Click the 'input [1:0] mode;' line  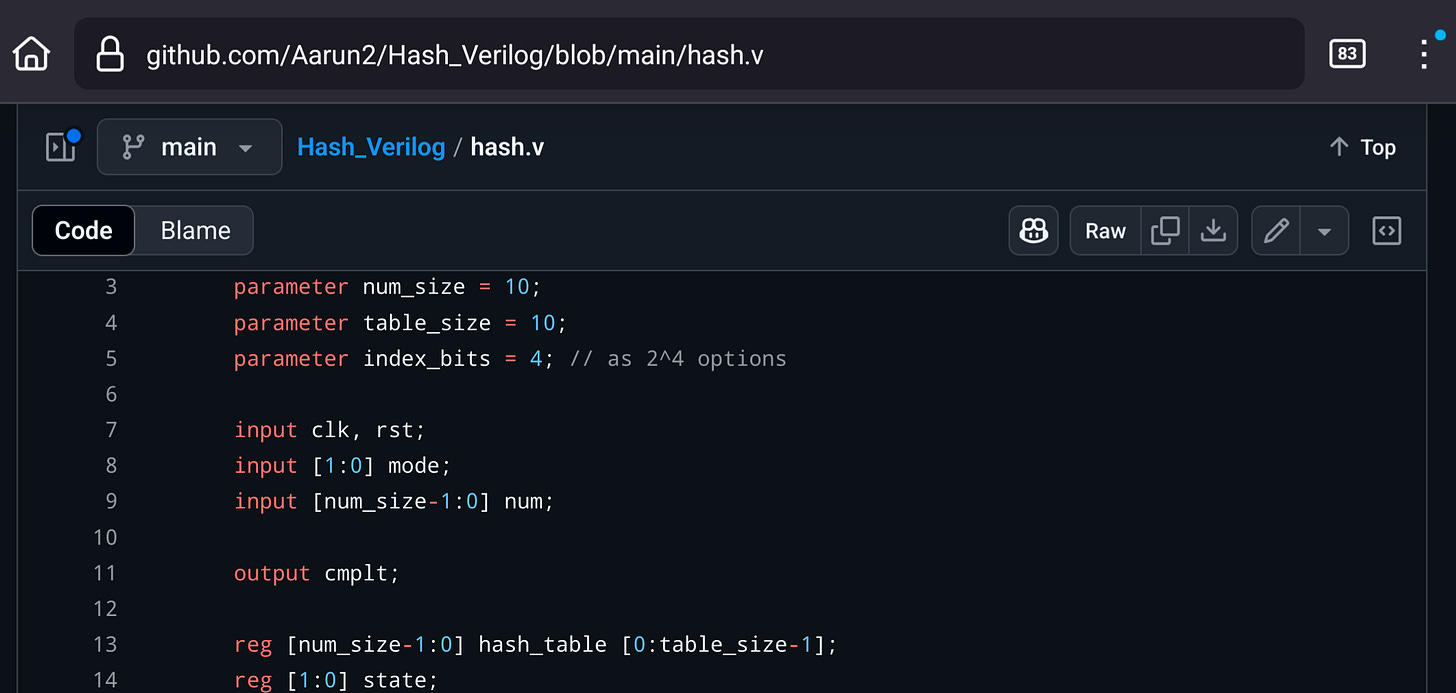point(343,465)
